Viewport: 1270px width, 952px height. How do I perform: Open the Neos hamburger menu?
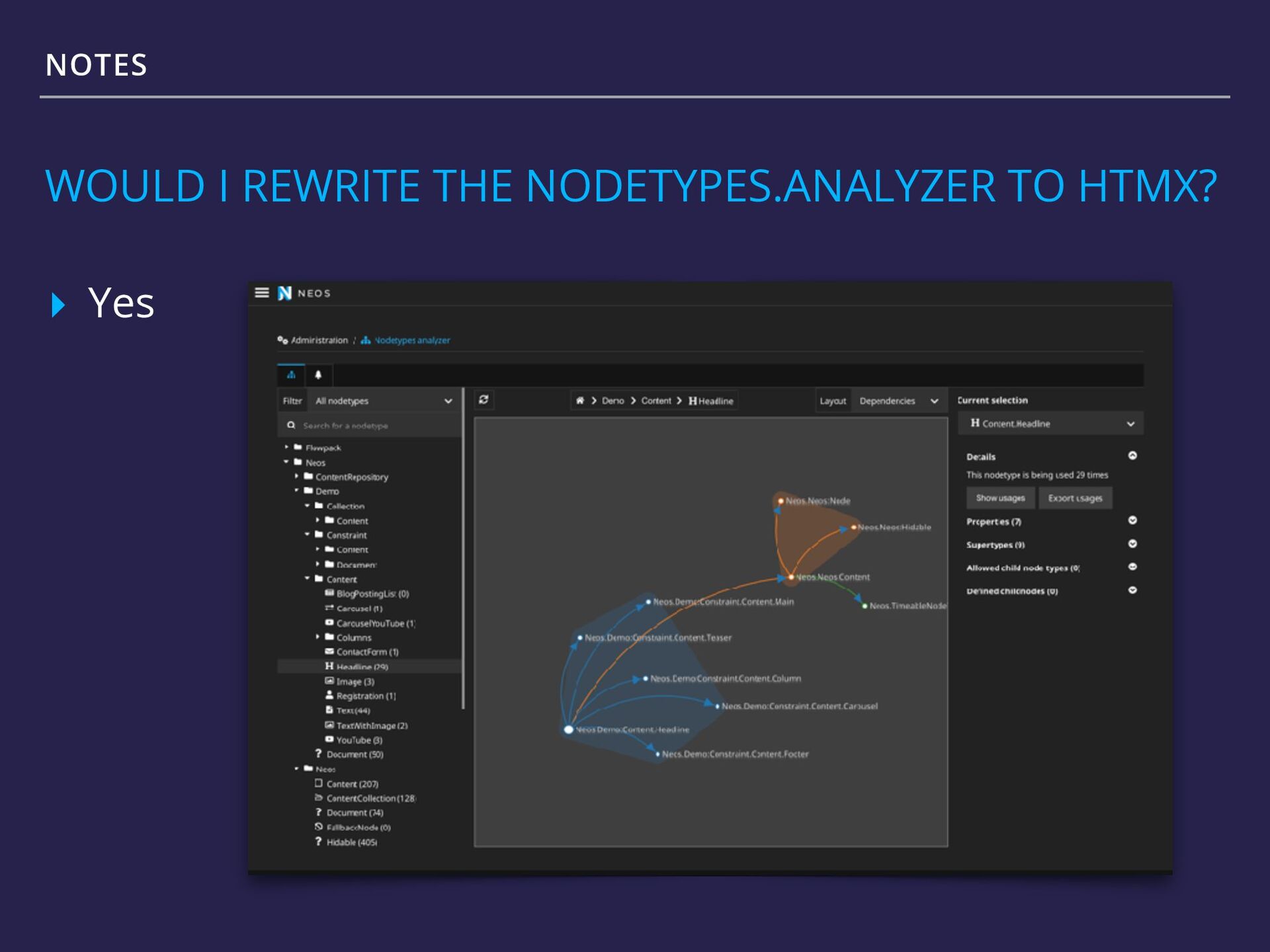pyautogui.click(x=262, y=293)
